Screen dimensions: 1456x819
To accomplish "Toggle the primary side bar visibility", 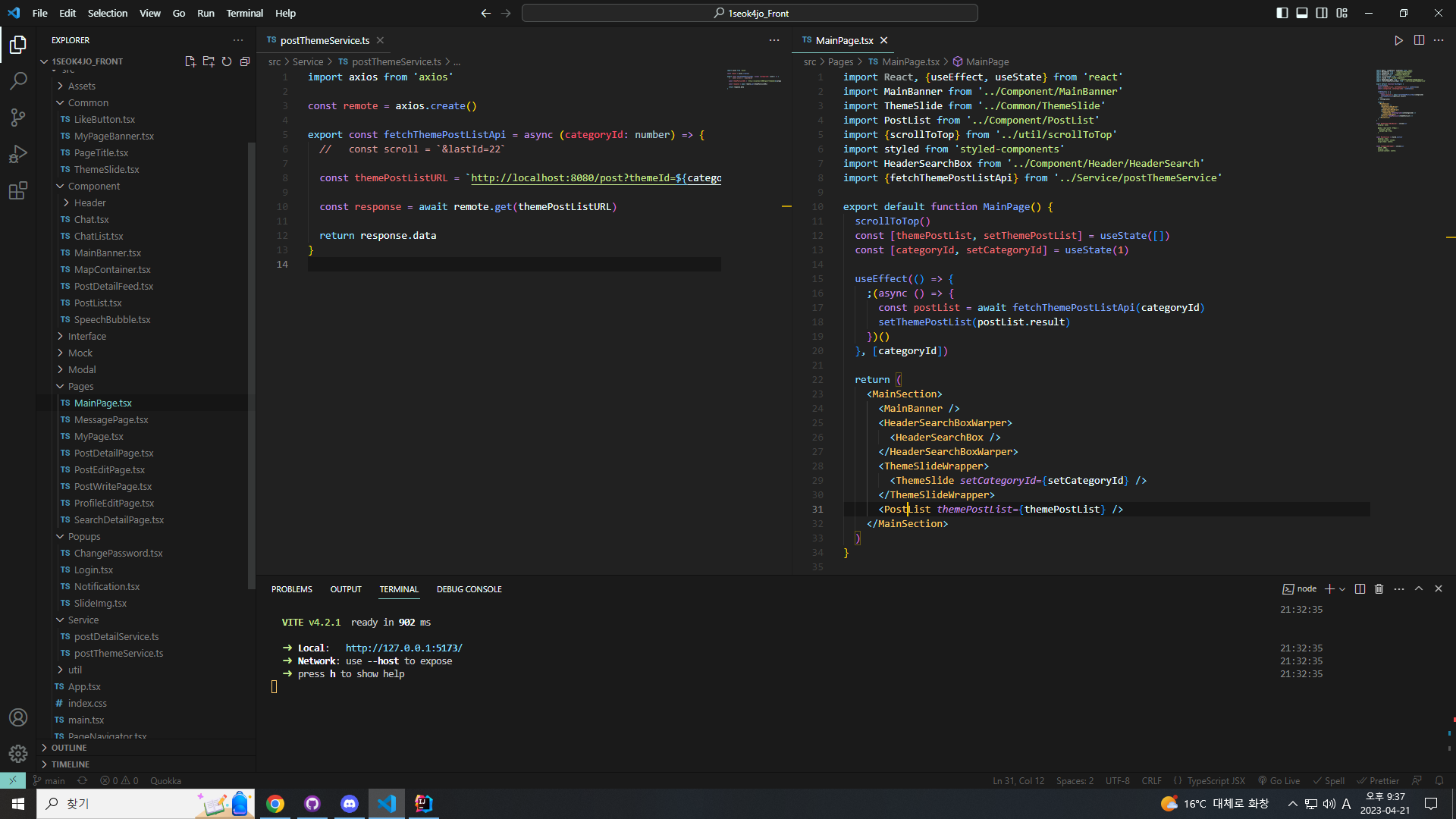I will tap(1282, 13).
